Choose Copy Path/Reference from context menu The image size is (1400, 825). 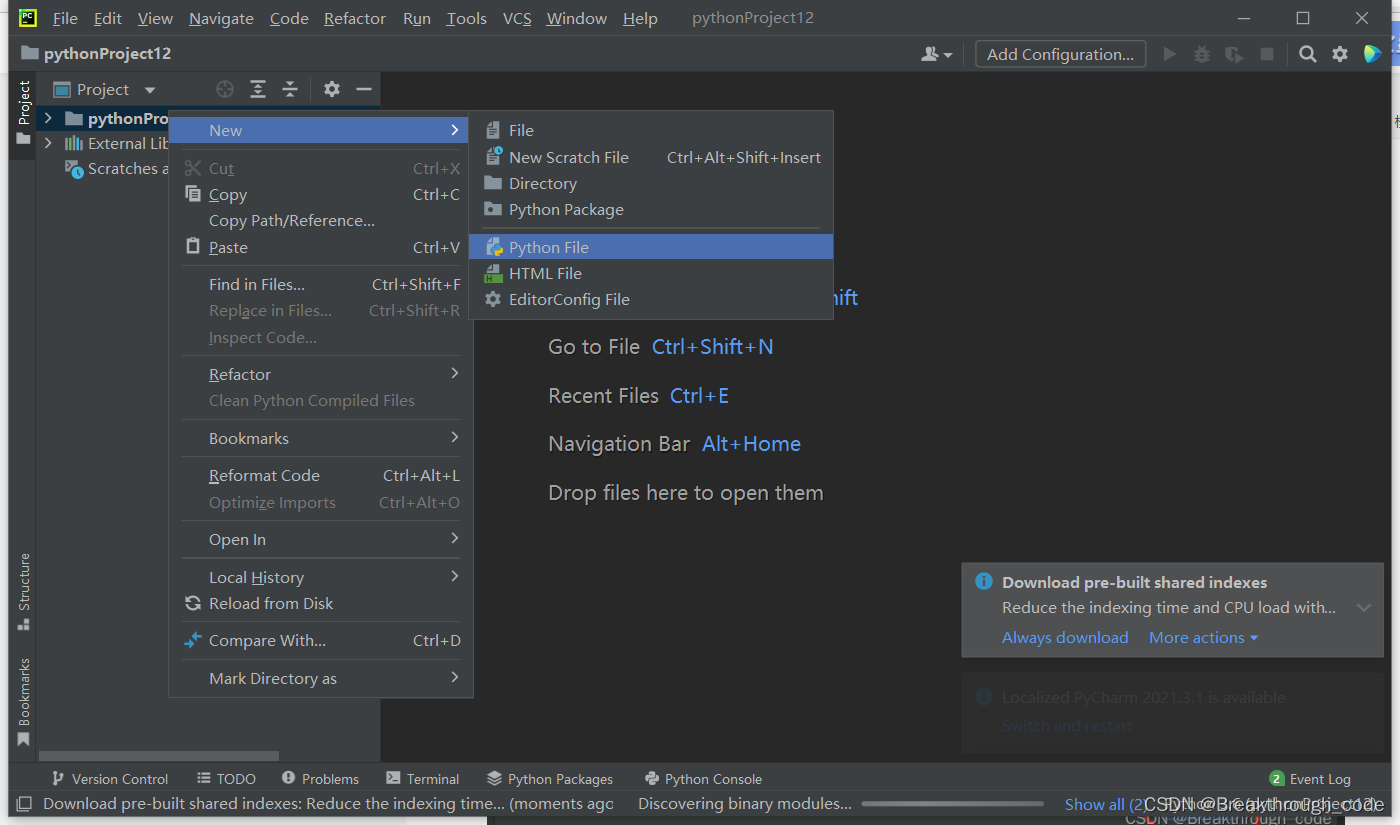coord(321,220)
